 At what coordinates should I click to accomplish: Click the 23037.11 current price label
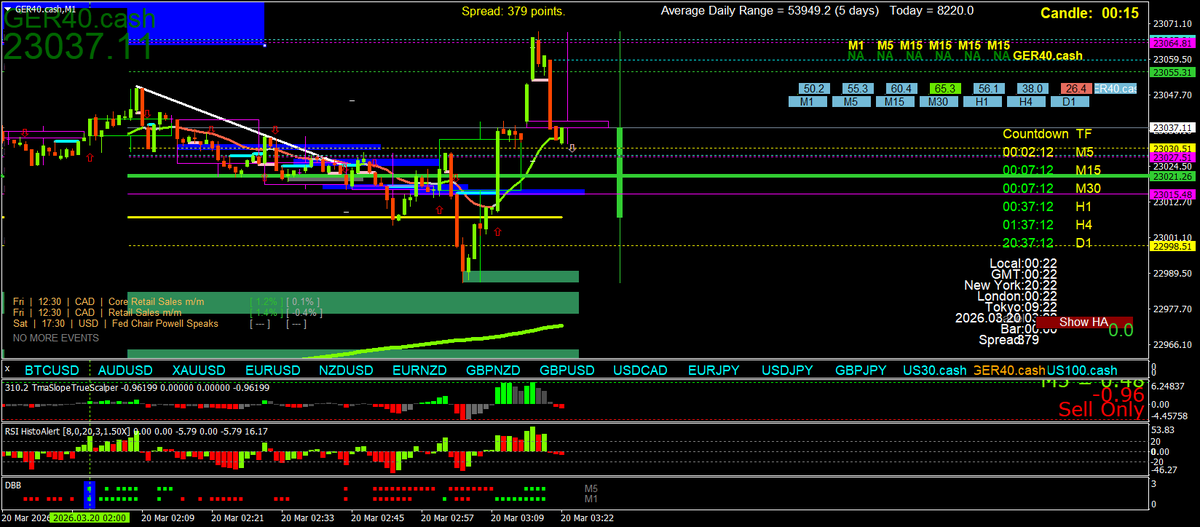pos(1170,128)
